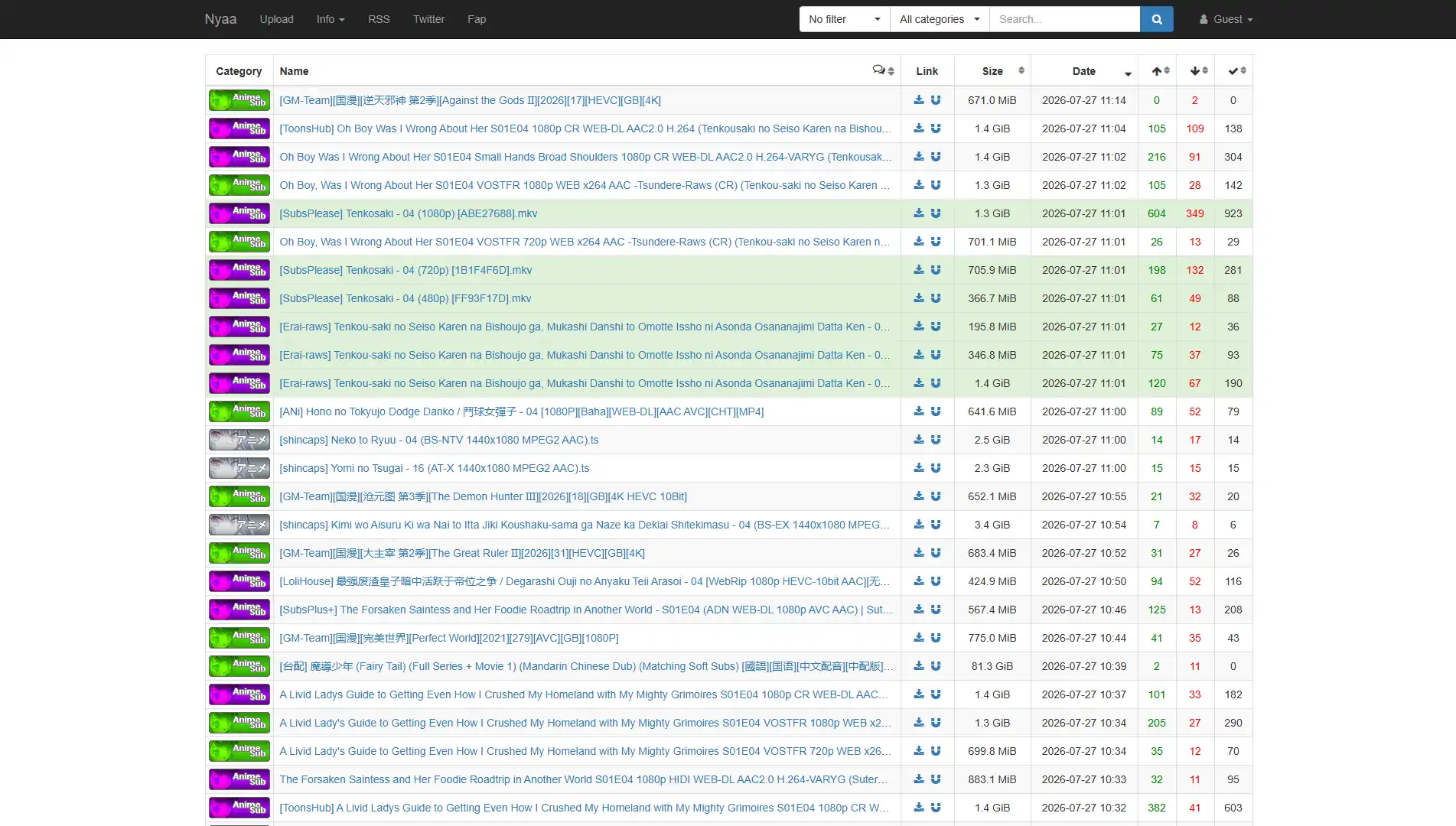This screenshot has width=1456, height=826.
Task: Open the All categories dropdown
Action: (940, 19)
